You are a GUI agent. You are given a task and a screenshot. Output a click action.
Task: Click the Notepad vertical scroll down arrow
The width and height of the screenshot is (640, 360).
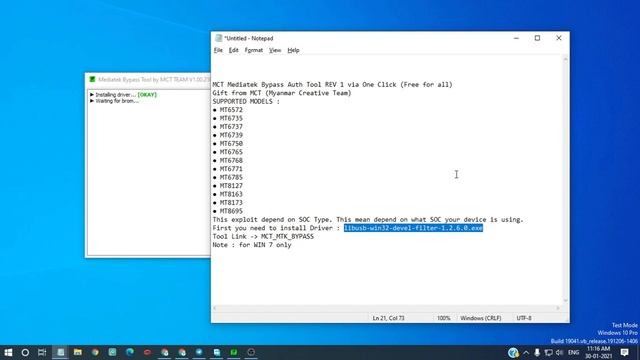click(x=565, y=301)
